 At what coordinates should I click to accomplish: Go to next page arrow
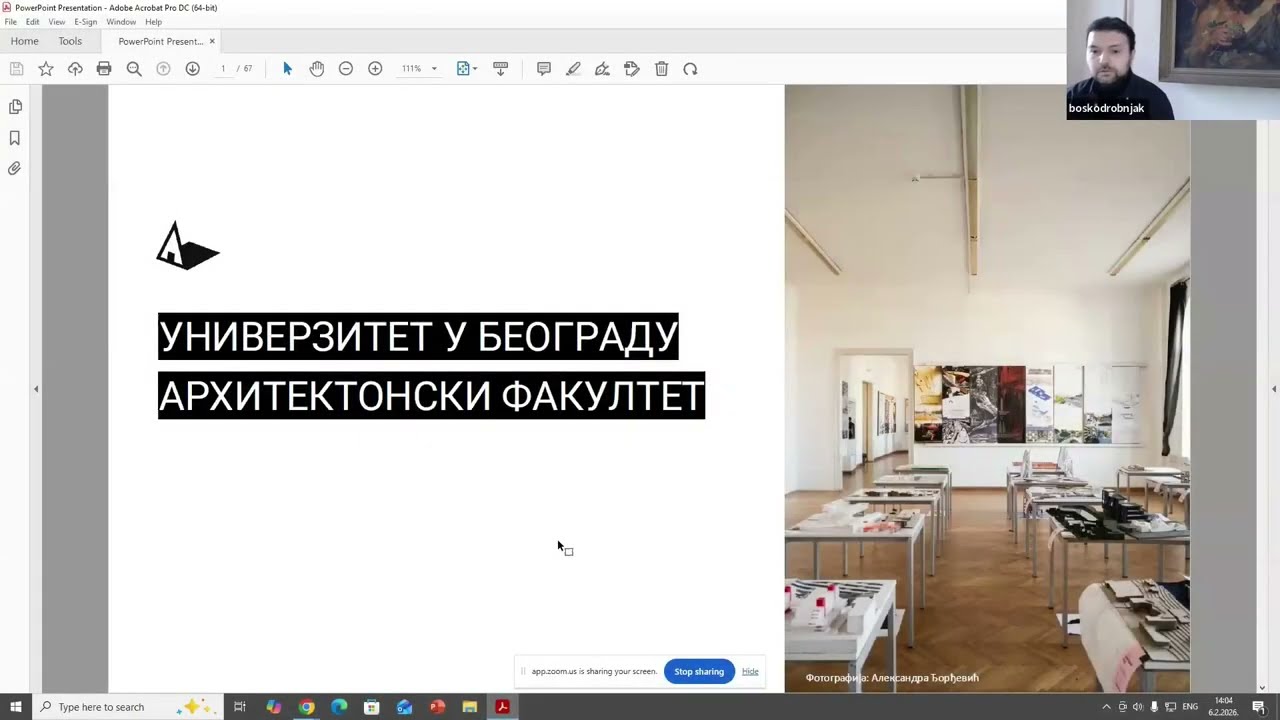point(192,69)
